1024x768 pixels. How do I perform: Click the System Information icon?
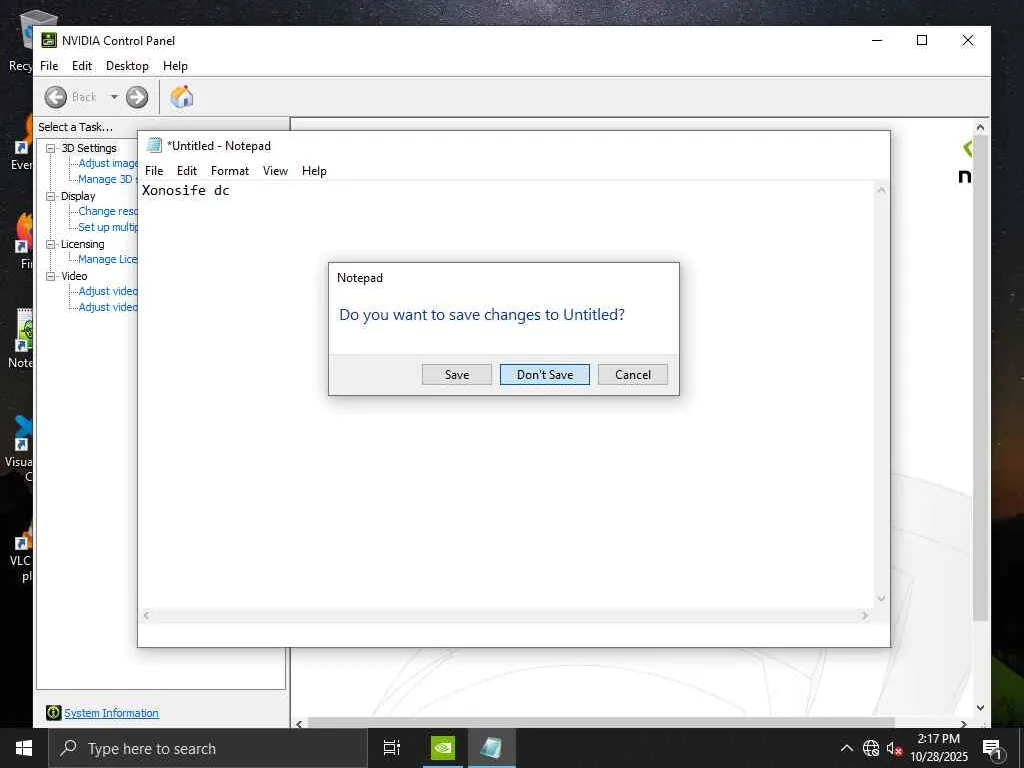(x=54, y=713)
